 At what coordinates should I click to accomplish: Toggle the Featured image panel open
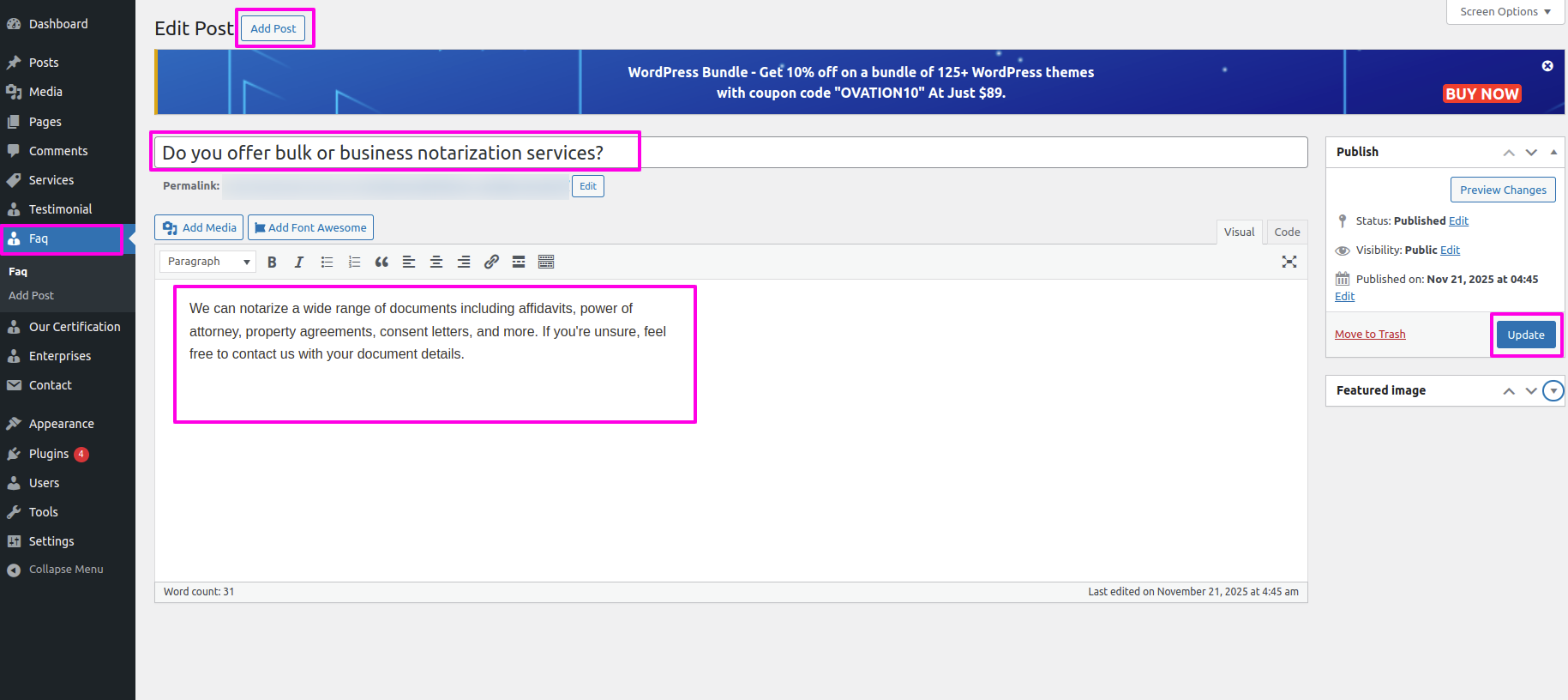[1553, 391]
